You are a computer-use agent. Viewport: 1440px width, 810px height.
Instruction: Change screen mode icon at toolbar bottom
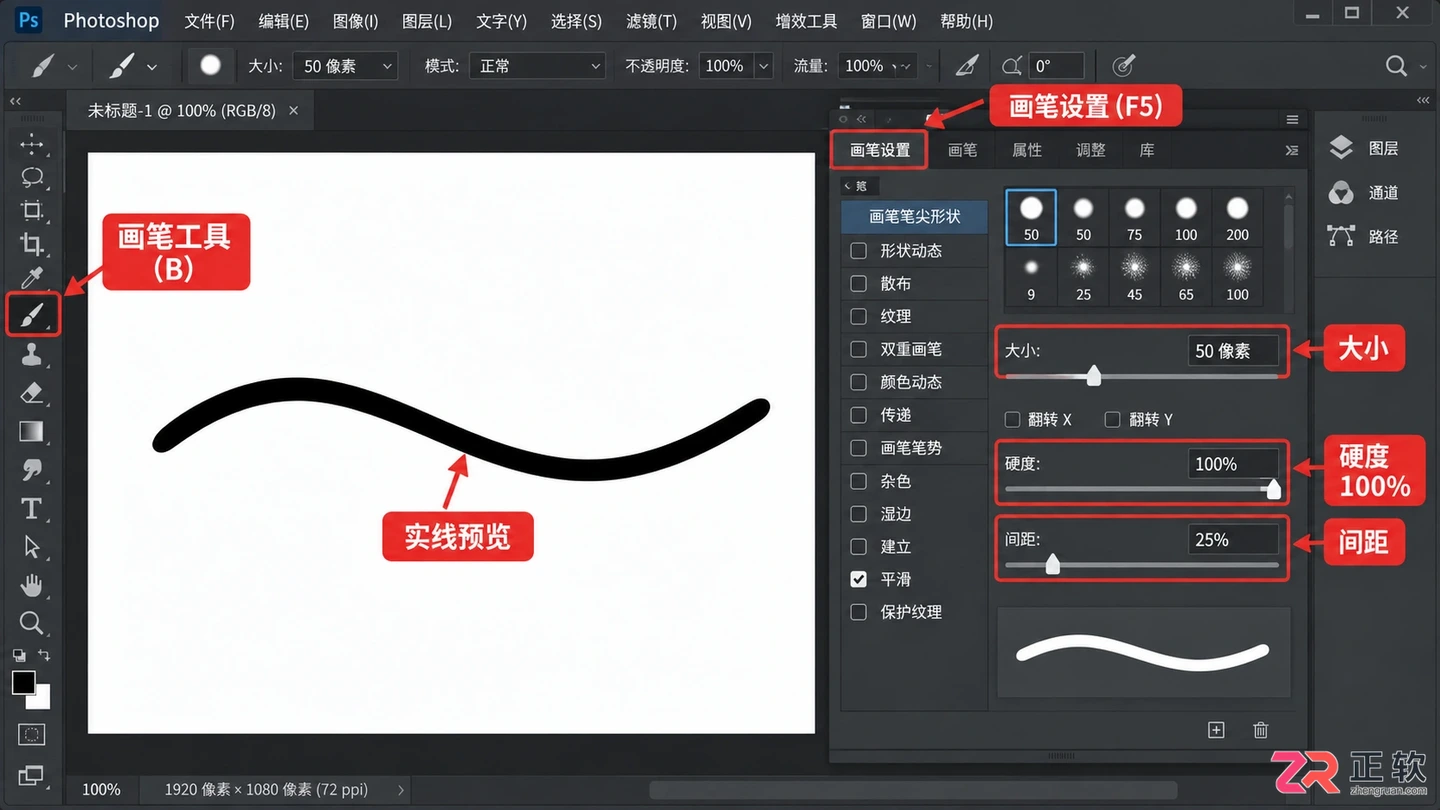(x=32, y=775)
